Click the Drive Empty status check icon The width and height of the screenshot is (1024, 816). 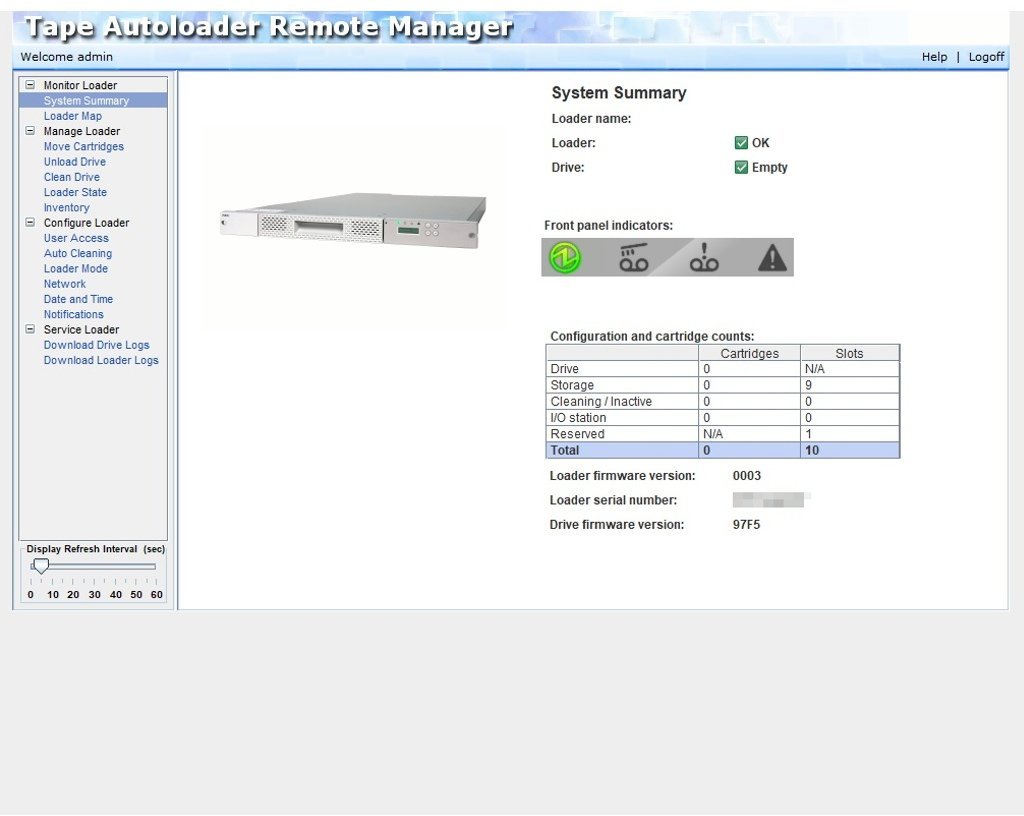pos(741,168)
